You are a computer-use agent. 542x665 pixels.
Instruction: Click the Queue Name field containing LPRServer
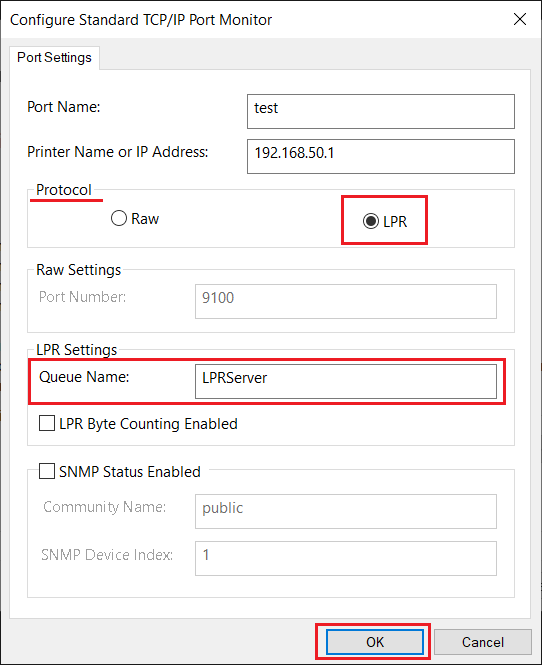346,381
